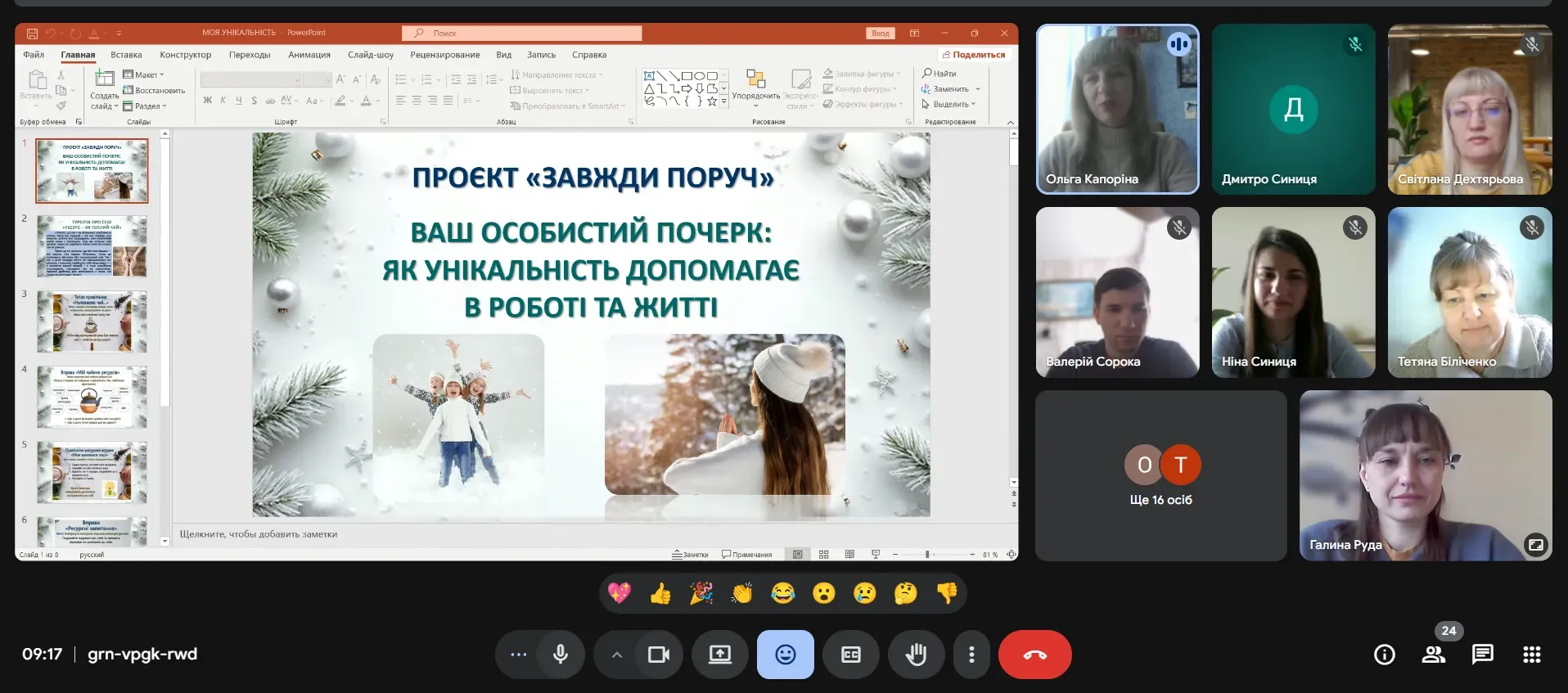
Task: Show the participants list icon
Action: (x=1433, y=655)
